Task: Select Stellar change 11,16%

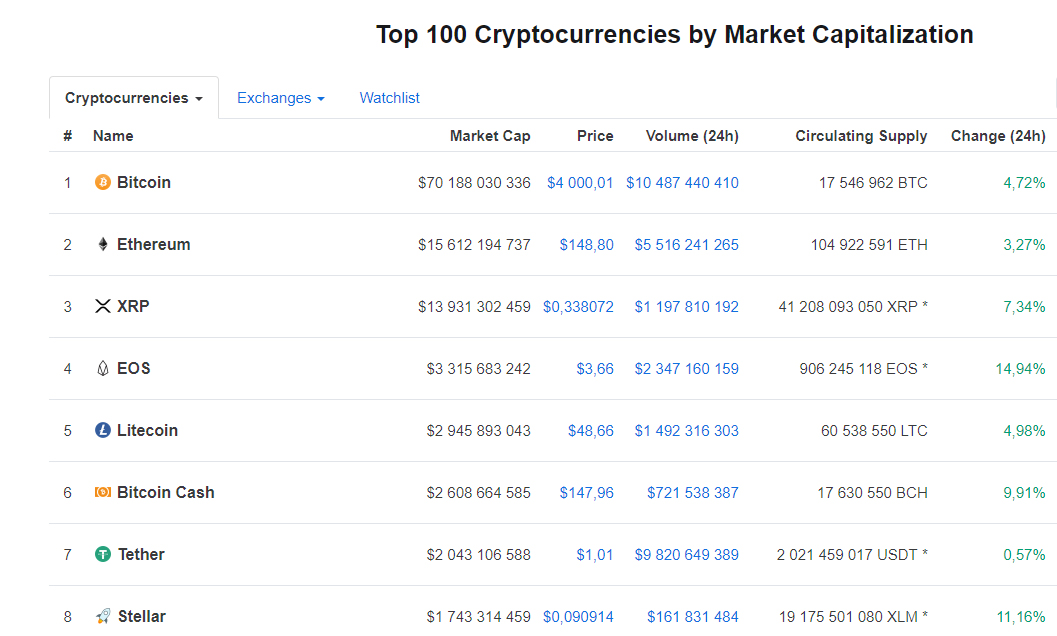Action: 1021,616
